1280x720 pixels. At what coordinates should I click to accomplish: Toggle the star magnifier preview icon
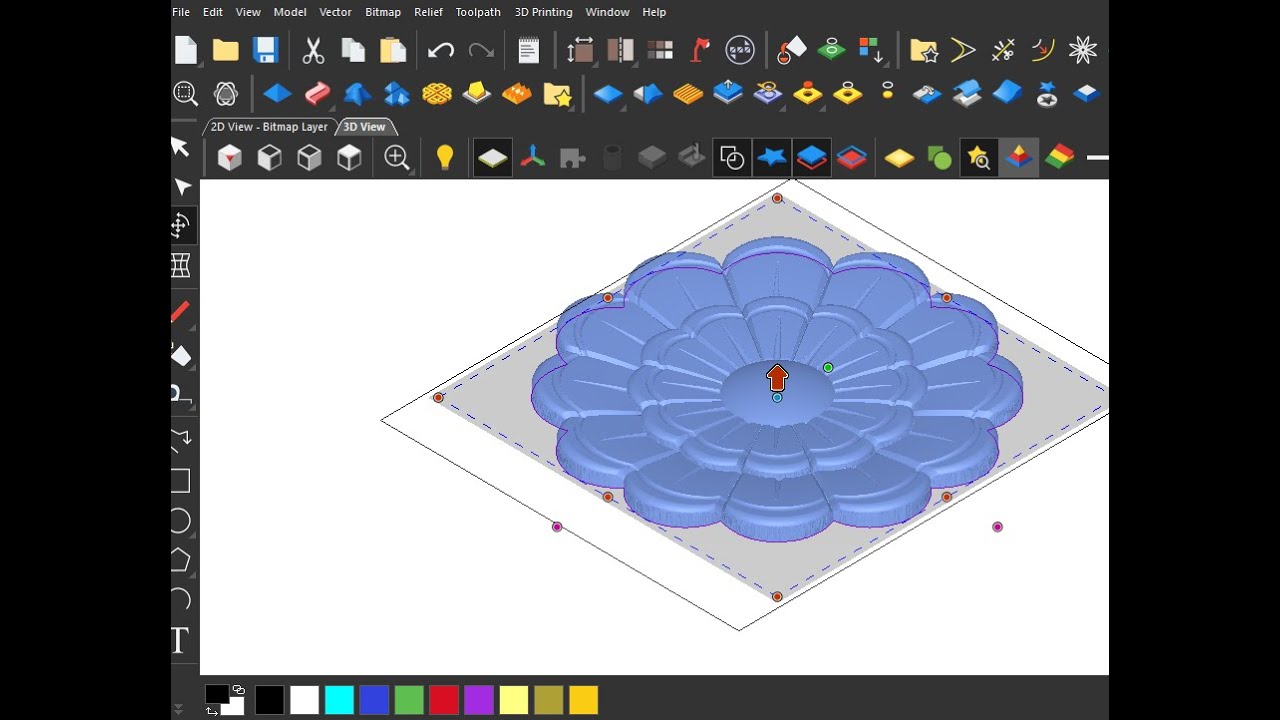(x=979, y=158)
